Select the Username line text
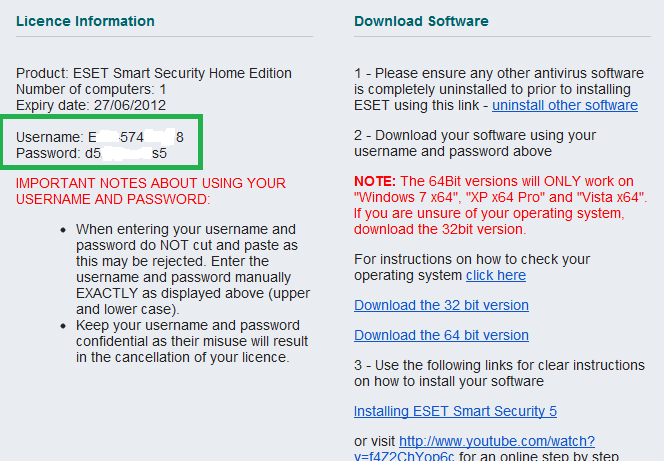664x461 pixels. tap(100, 137)
